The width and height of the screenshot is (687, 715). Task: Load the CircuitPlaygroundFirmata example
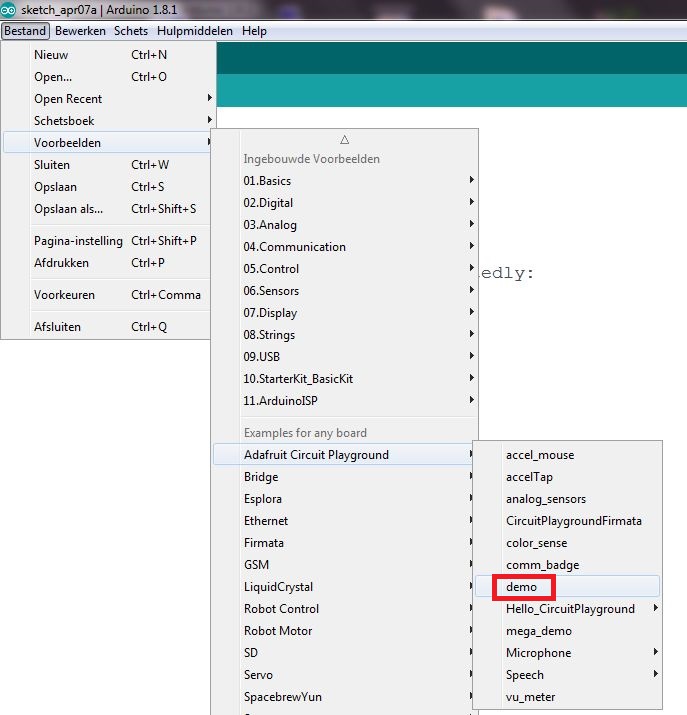coord(567,521)
